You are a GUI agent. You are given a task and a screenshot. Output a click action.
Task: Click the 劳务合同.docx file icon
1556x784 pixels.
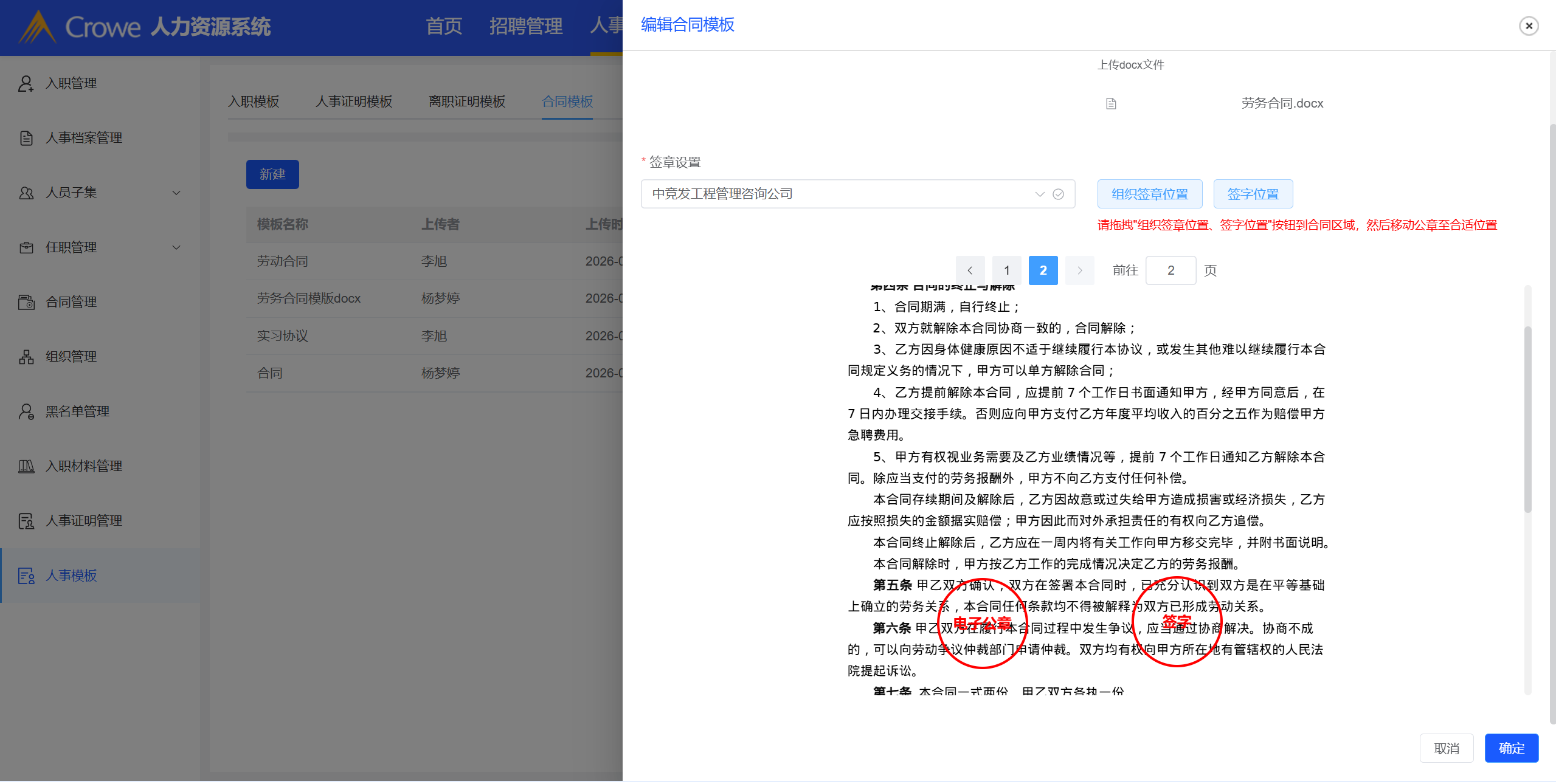(1110, 103)
